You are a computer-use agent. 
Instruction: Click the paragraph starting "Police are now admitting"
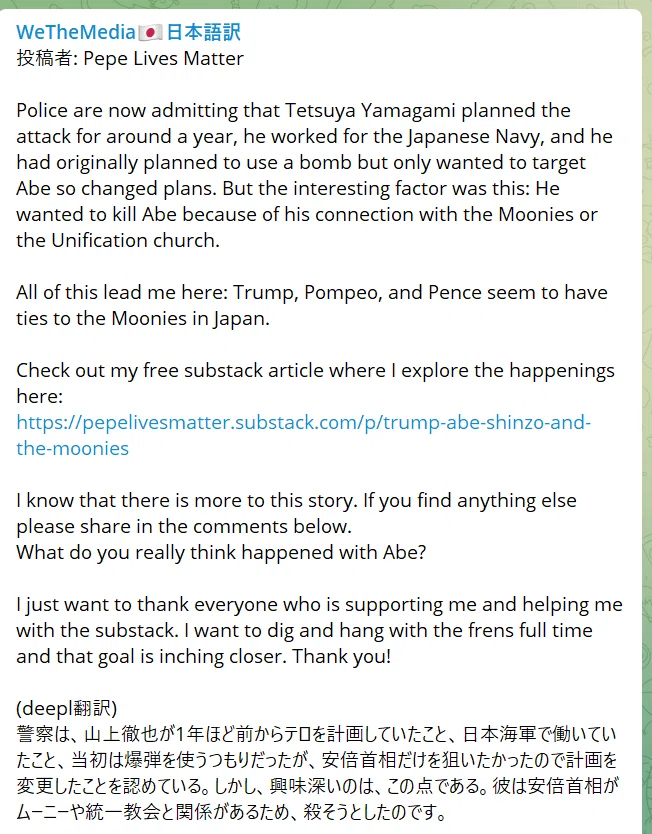pyautogui.click(x=314, y=175)
